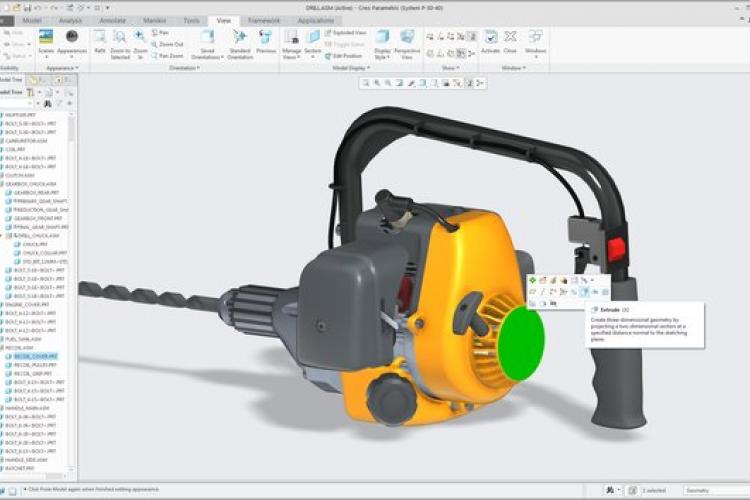
Task: Open the Scenes dropdown arrow
Action: tap(46, 57)
